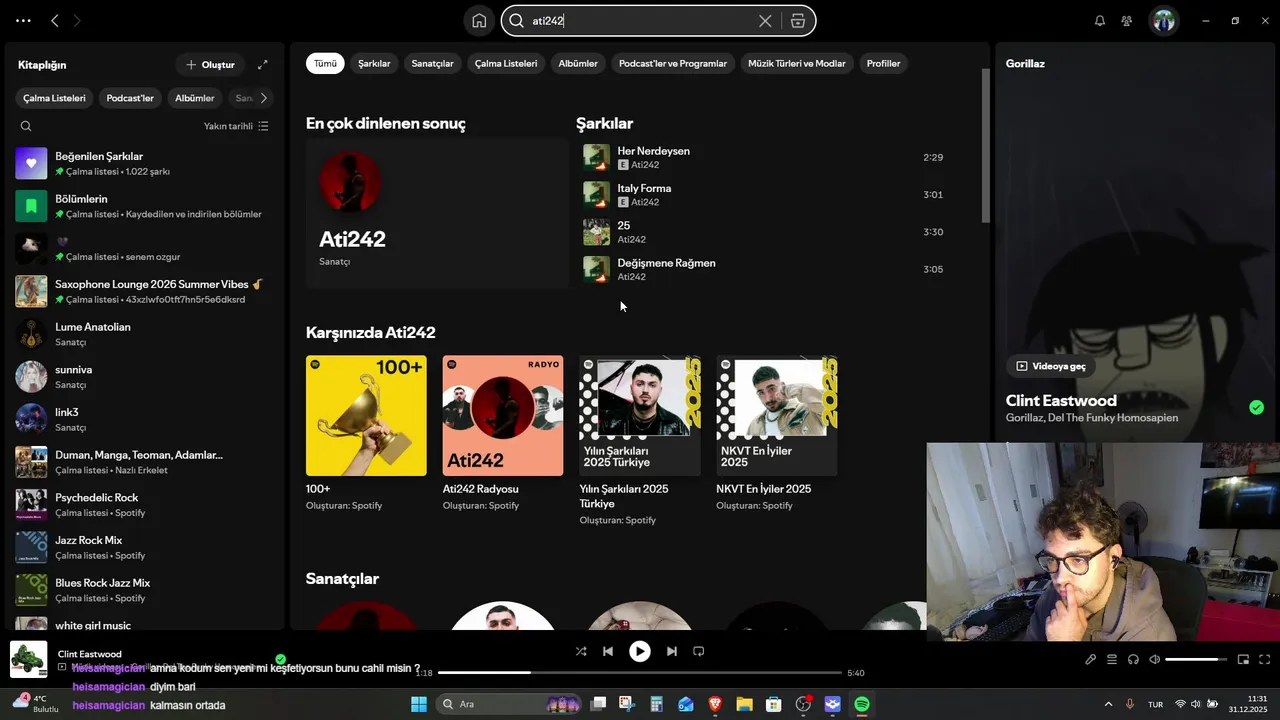Go to Spotify Home via house icon

tap(479, 21)
